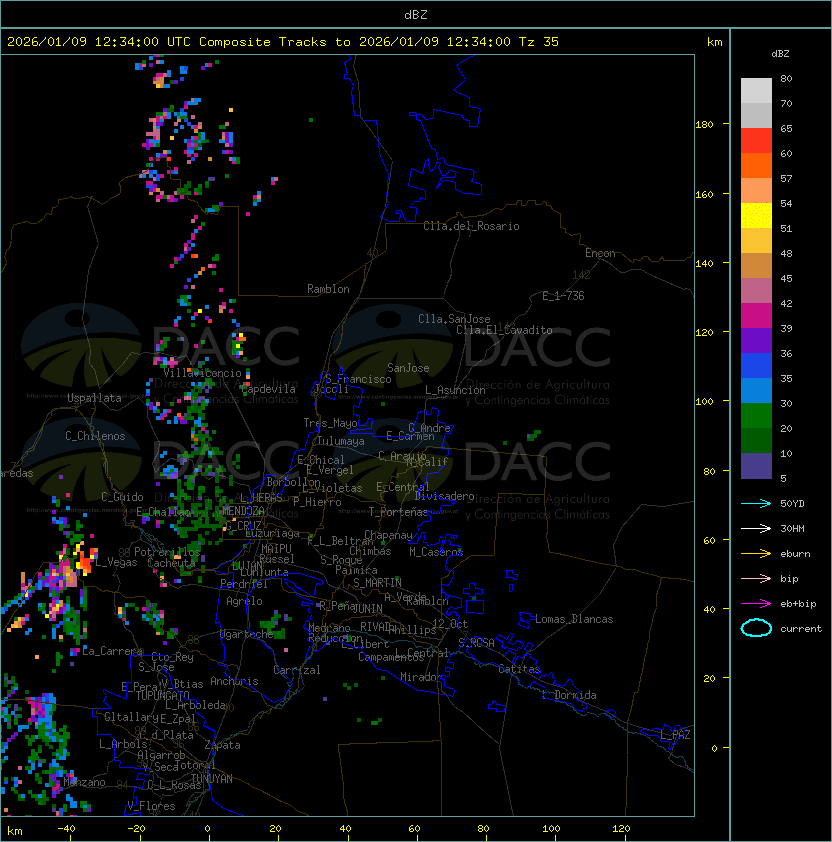832x842 pixels.
Task: Select the magenta 39–42 dBZ color band
Action: pyautogui.click(x=756, y=316)
